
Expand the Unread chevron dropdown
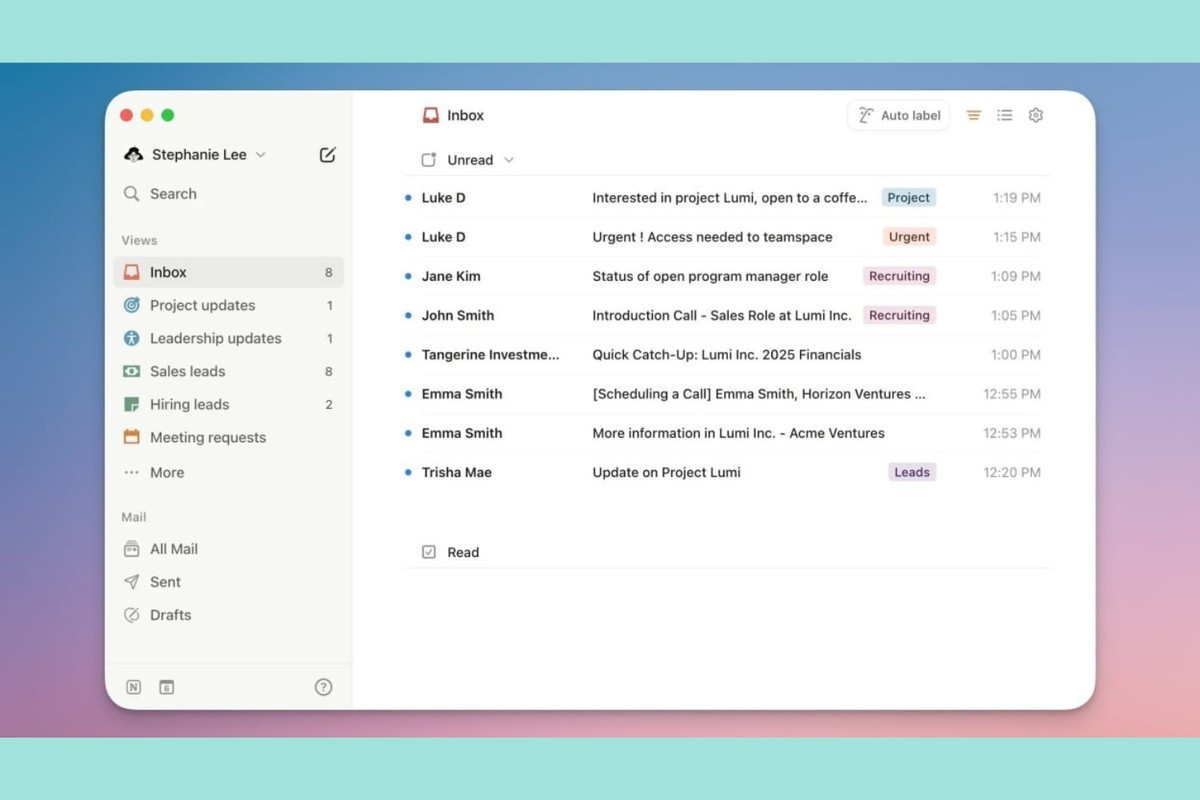509,160
